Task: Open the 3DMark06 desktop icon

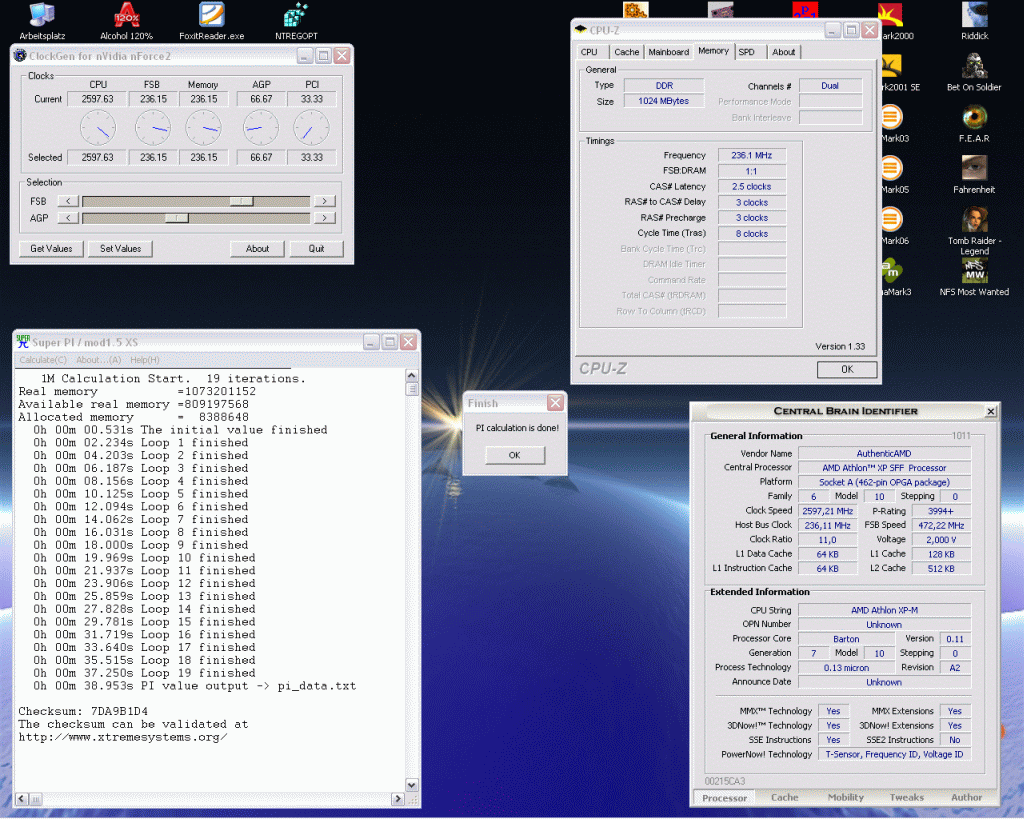Action: tap(893, 225)
